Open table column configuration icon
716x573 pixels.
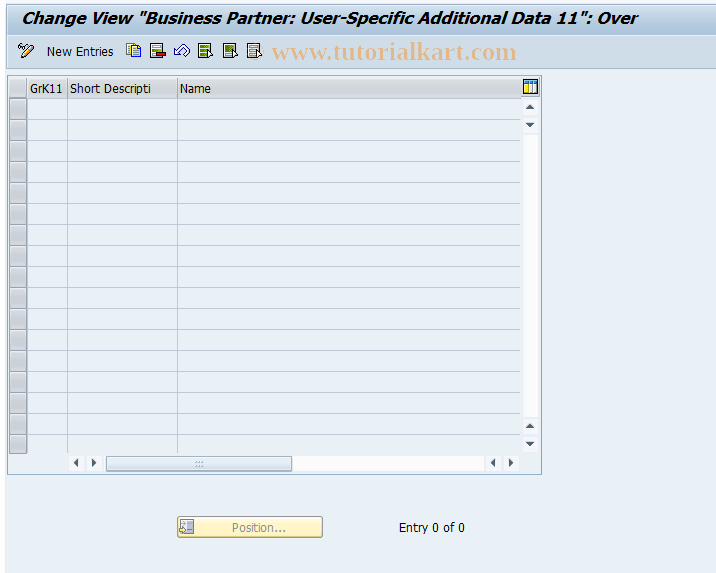tap(530, 87)
